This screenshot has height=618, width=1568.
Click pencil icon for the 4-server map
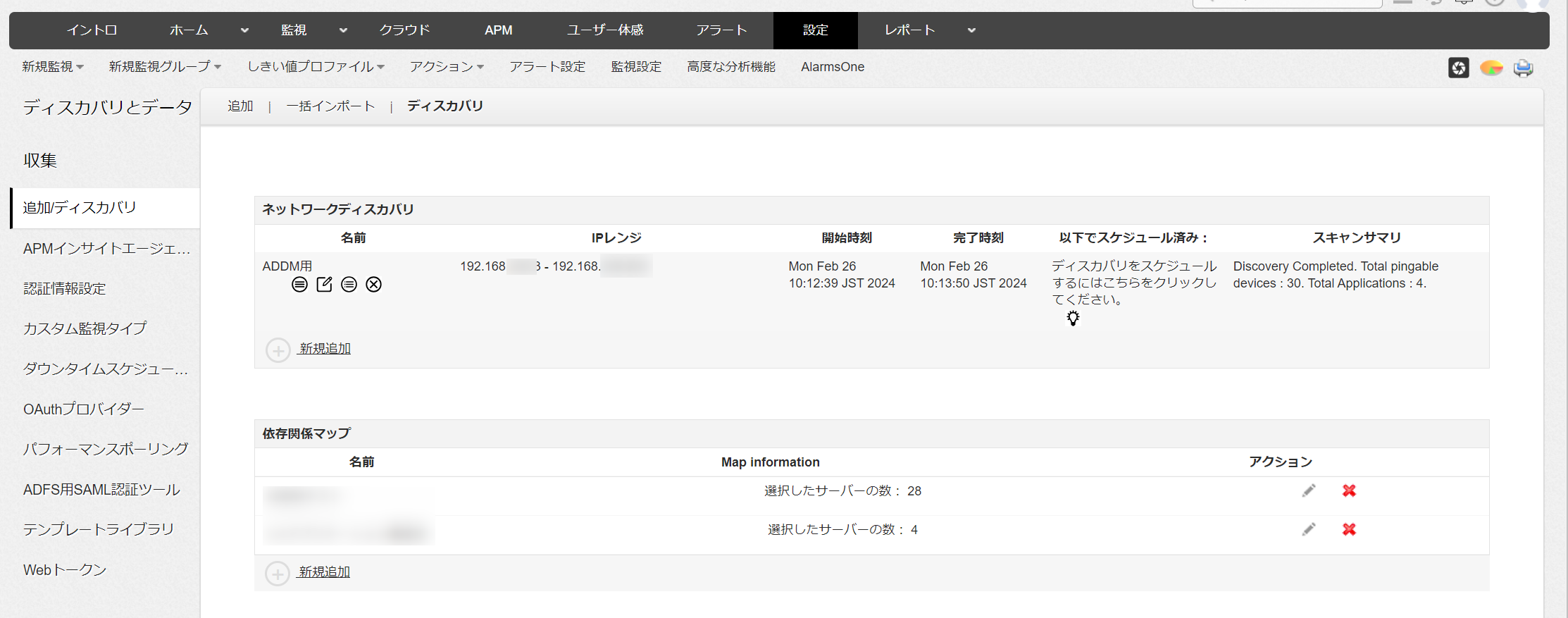coord(1308,529)
